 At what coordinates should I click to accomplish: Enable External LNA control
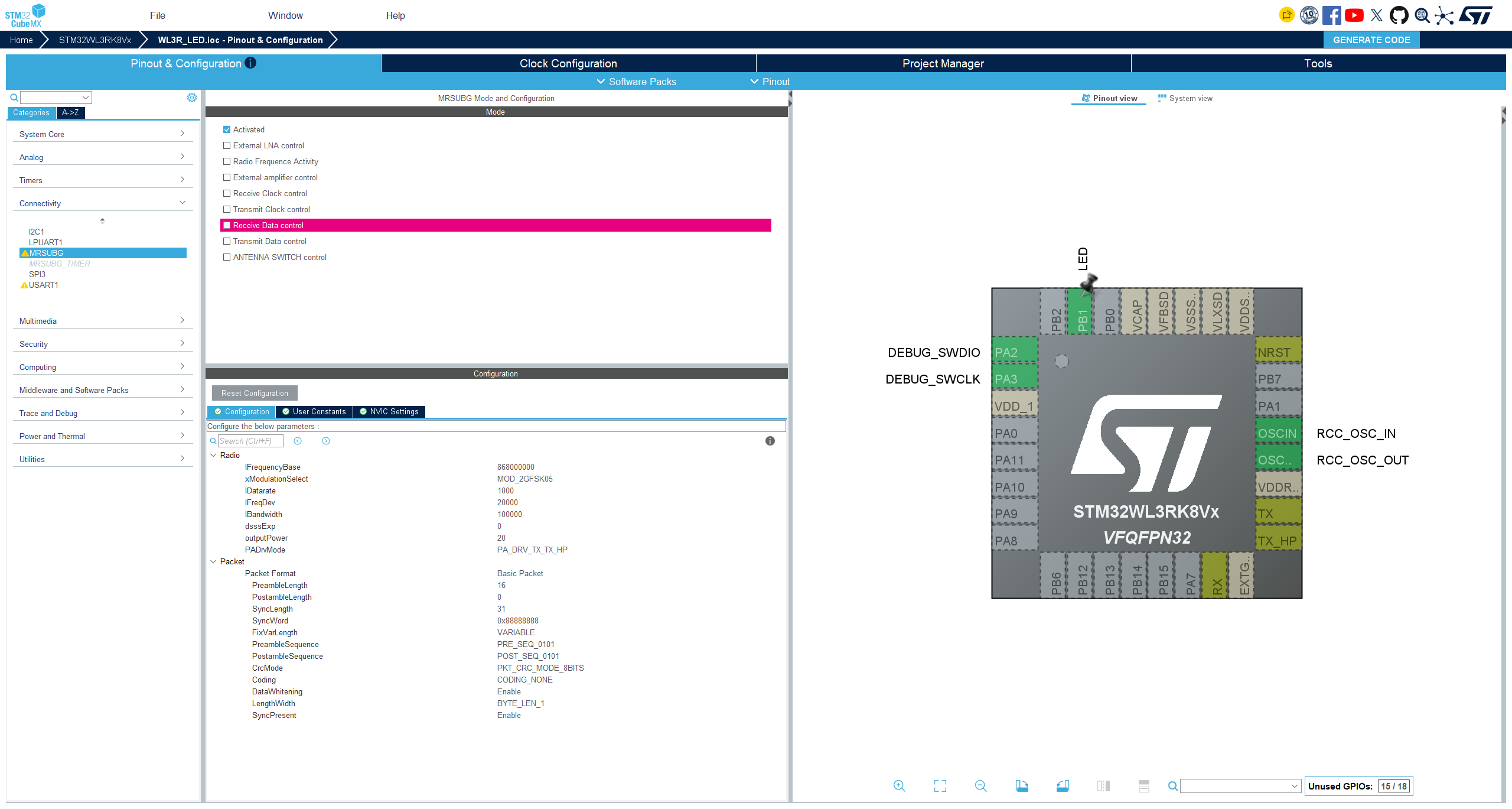pyautogui.click(x=227, y=145)
